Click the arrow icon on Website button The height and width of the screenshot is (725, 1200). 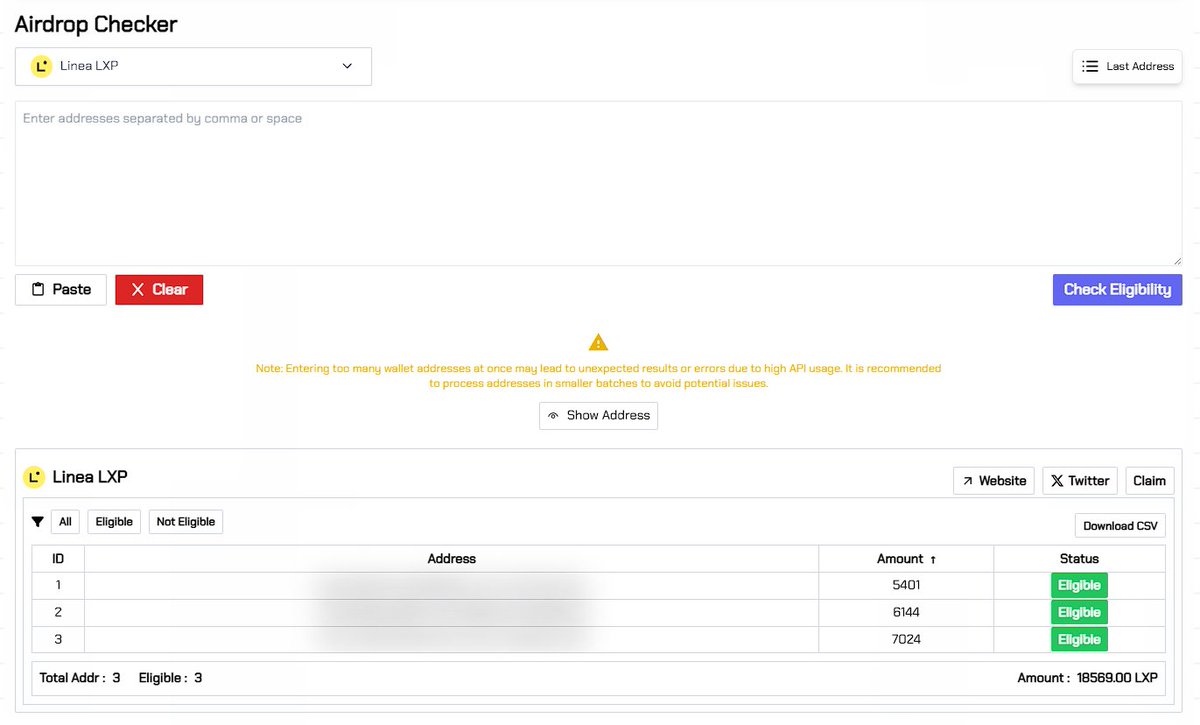tap(967, 481)
